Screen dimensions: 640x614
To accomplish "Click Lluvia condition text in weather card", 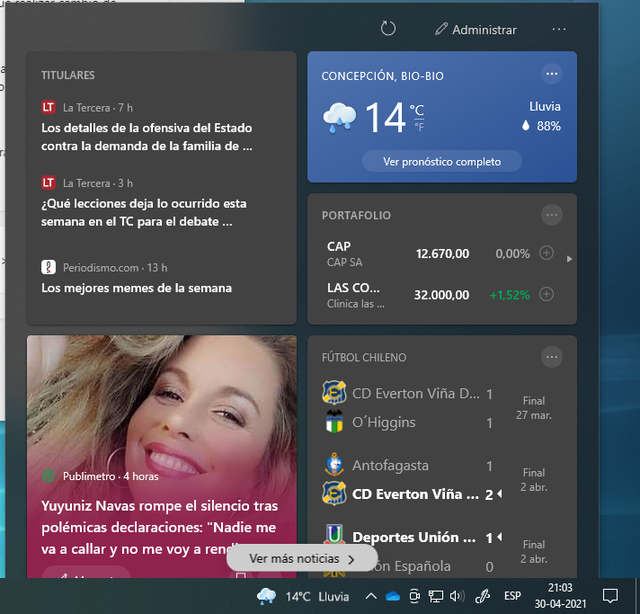I will click(544, 107).
